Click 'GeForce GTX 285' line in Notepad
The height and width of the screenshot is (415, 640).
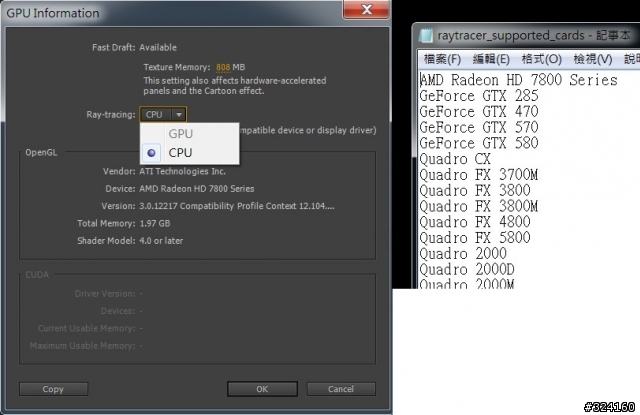click(479, 95)
